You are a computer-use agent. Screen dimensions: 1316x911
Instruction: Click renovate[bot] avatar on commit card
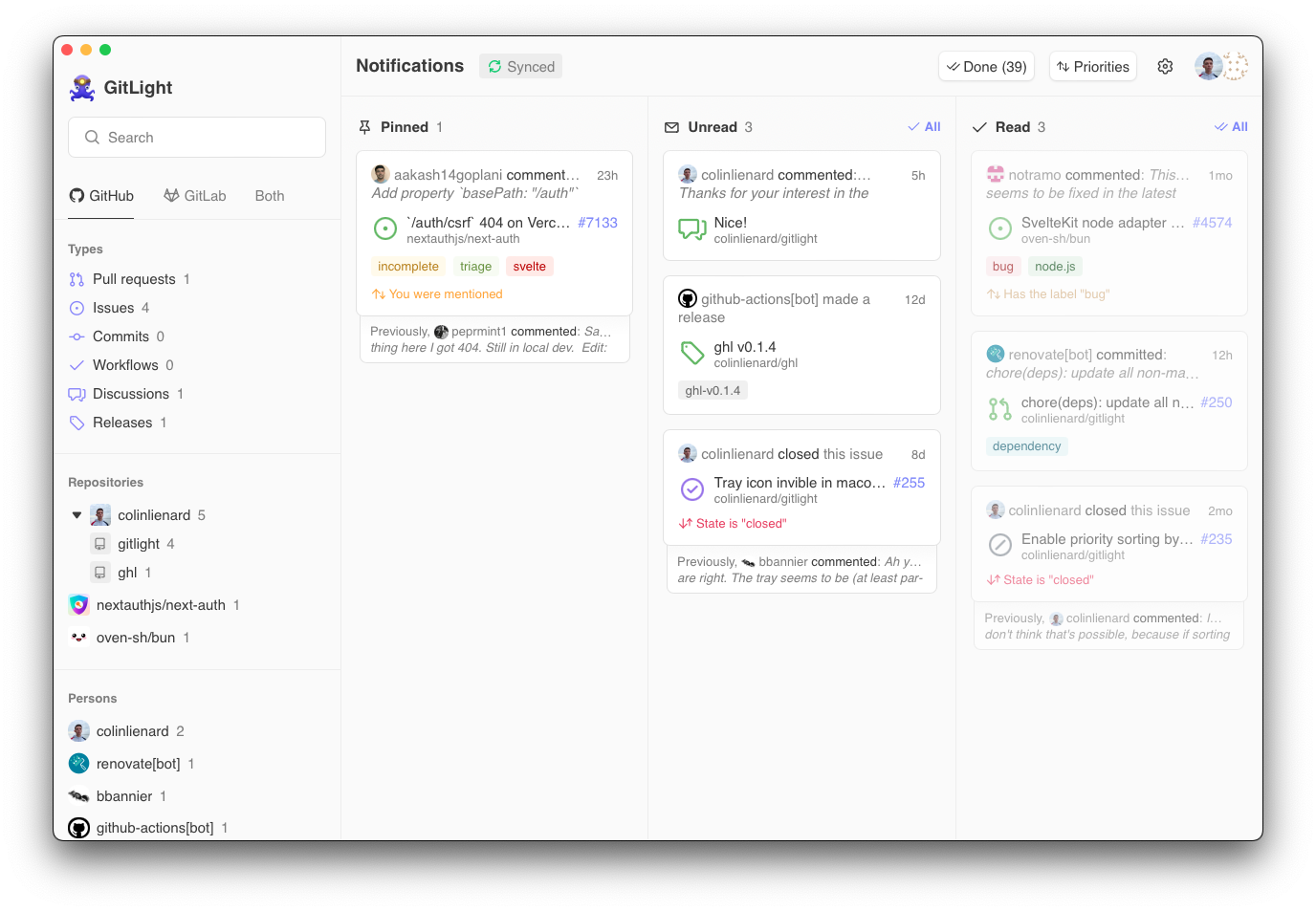click(996, 354)
